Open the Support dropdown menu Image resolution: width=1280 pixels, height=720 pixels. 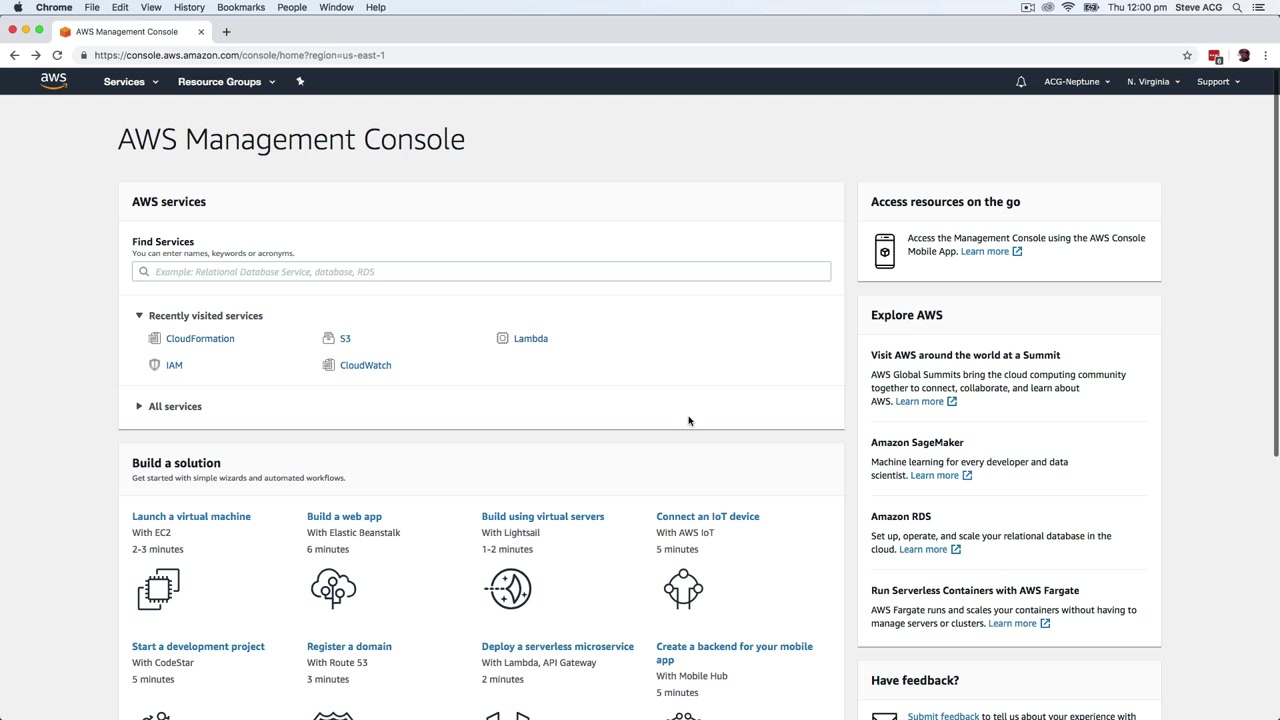click(x=1218, y=82)
